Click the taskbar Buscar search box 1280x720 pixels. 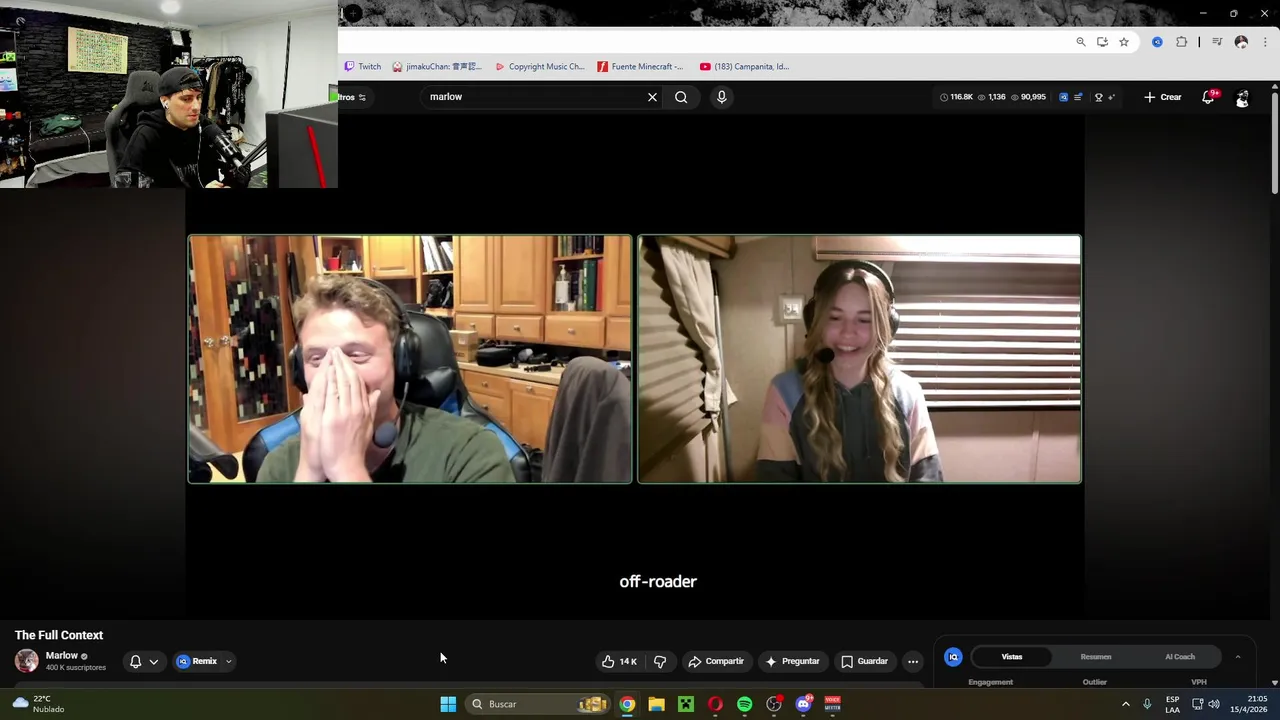pyautogui.click(x=537, y=704)
